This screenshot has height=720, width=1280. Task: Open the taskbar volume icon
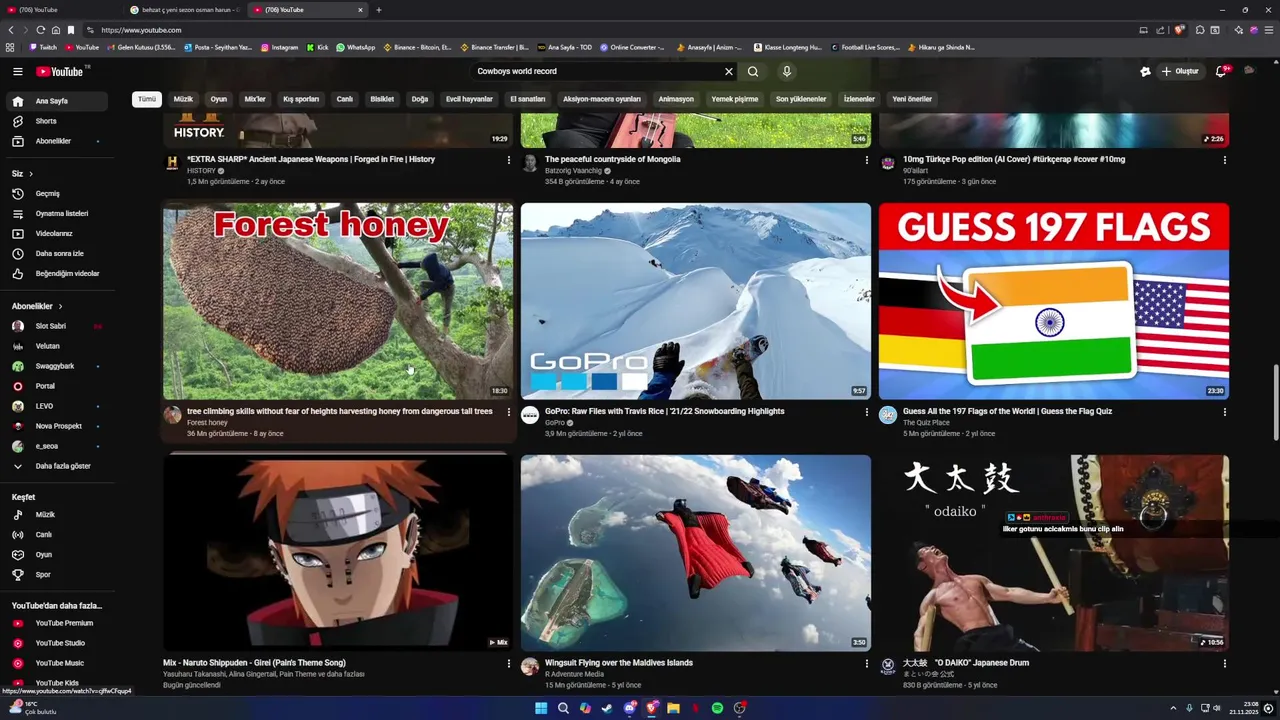click(x=1217, y=708)
